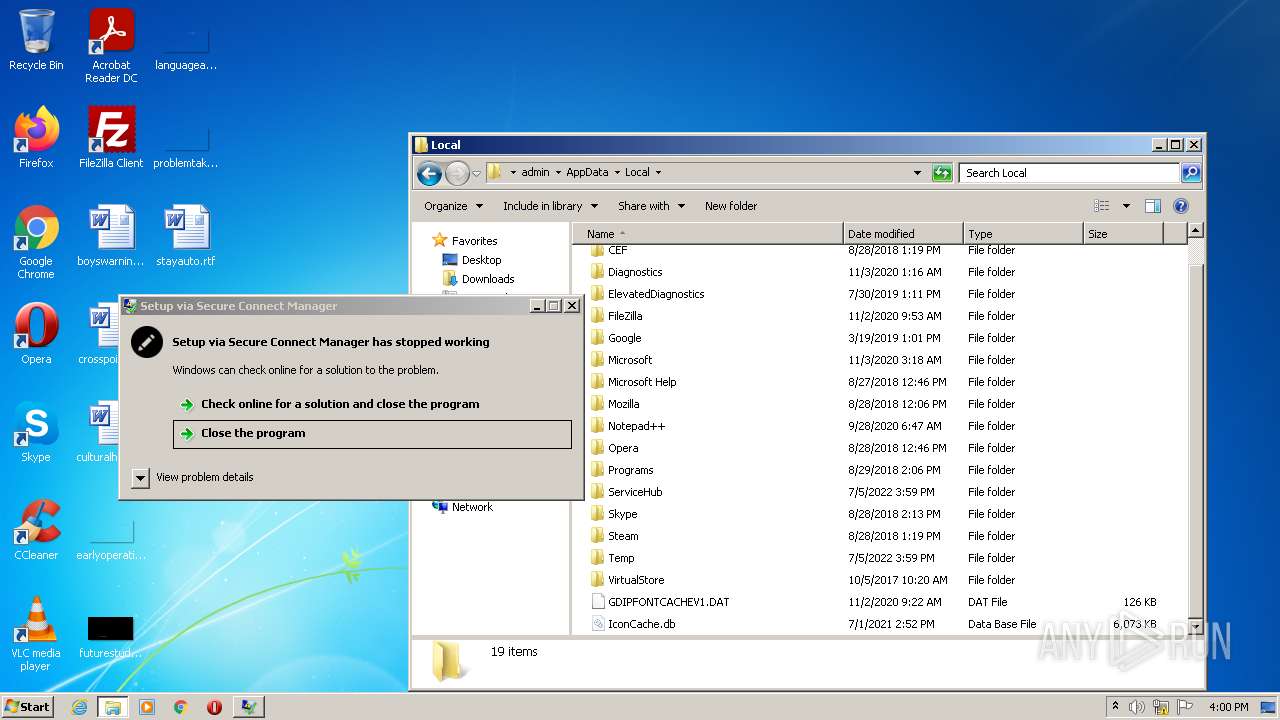
Task: Click the volume icon in system tray
Action: (1137, 707)
